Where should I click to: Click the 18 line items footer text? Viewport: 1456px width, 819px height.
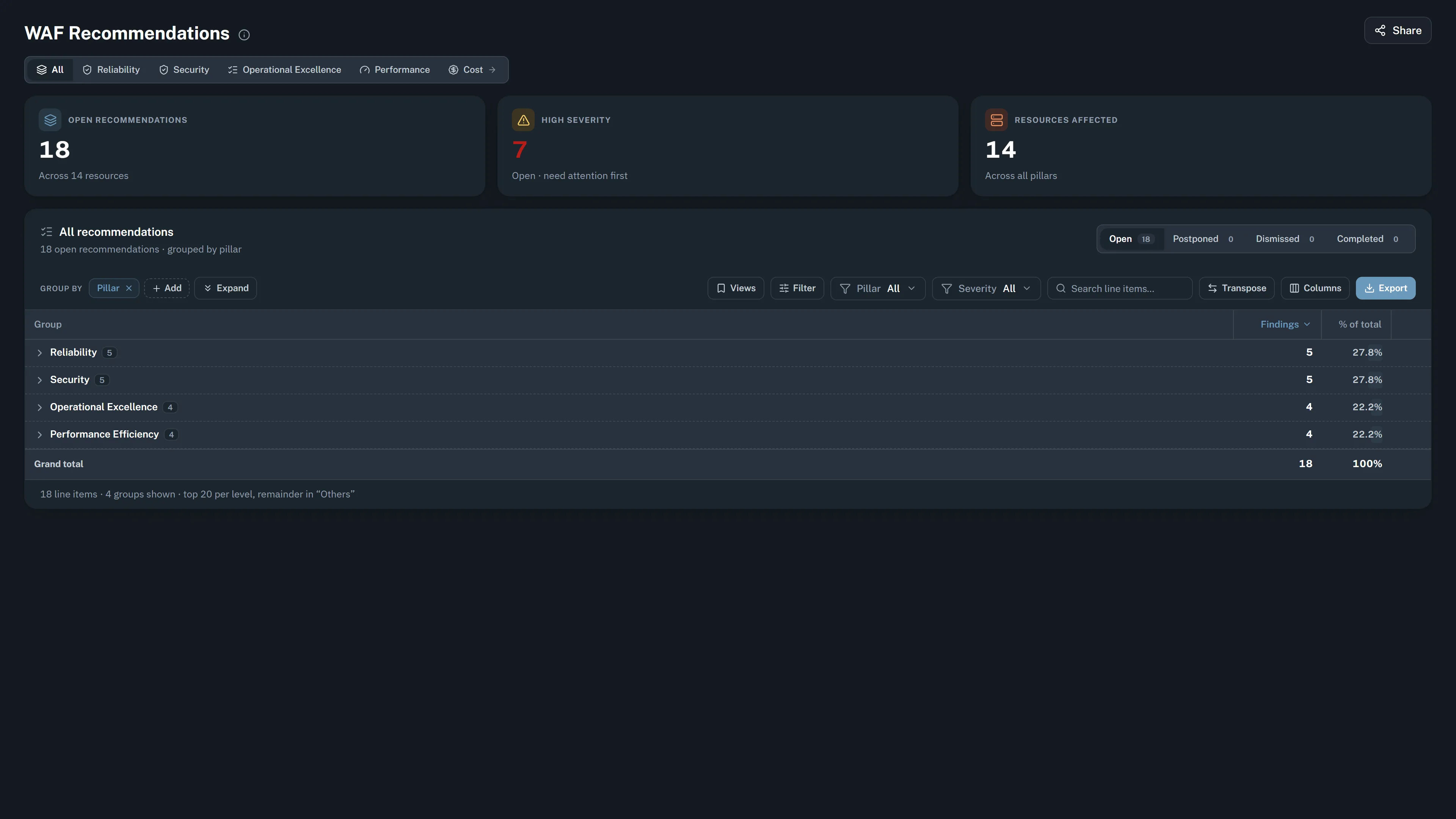pos(197,494)
